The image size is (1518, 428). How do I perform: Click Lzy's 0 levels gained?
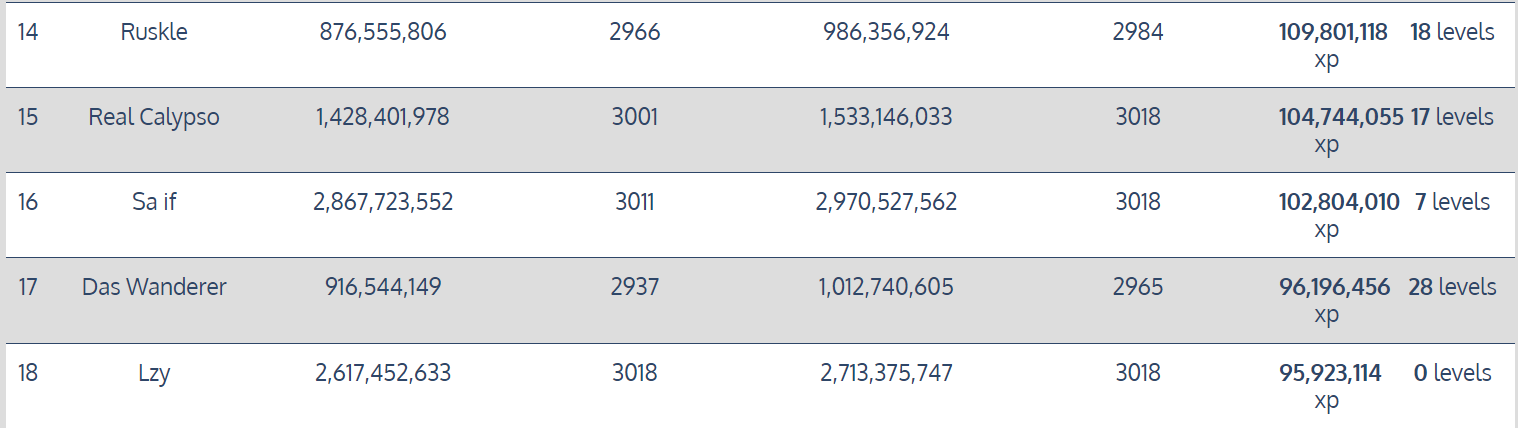(1452, 373)
